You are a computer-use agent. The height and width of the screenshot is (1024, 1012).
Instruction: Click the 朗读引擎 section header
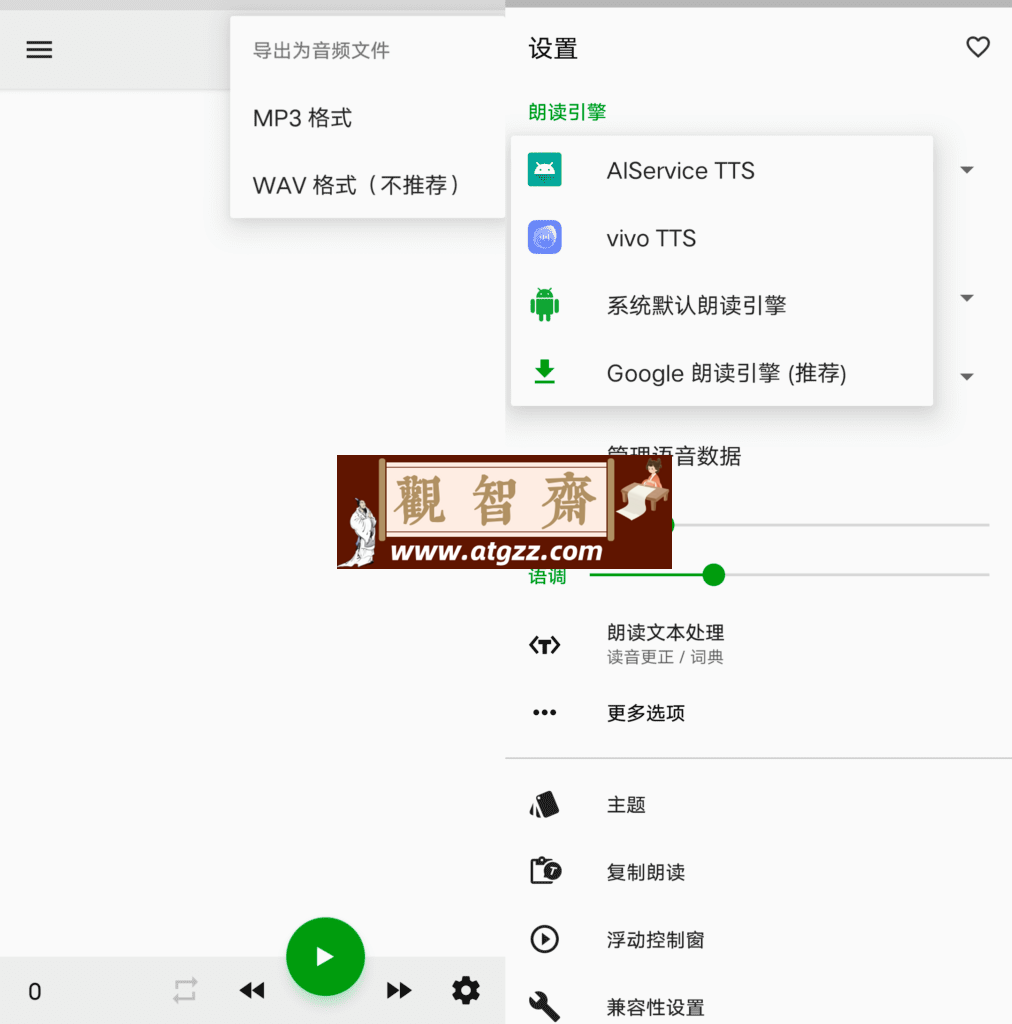point(567,112)
